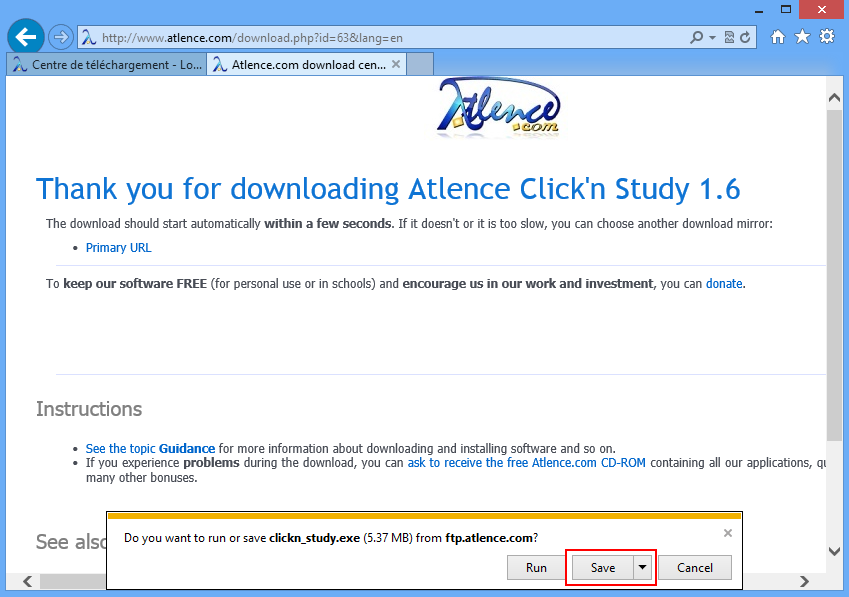Click the vertical scrollbar down arrow
The image size is (849, 597).
pyautogui.click(x=834, y=551)
